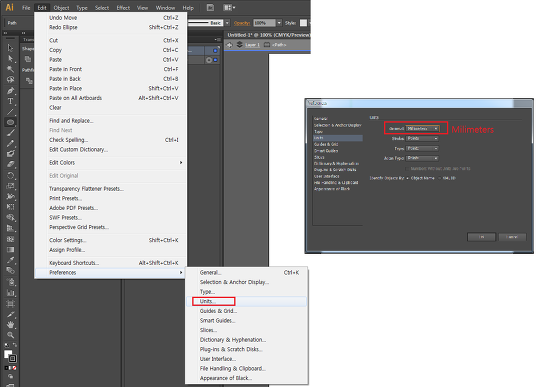Screen dimensions: 540x387
Task: Select the Selection tool arrow
Action: [10, 48]
